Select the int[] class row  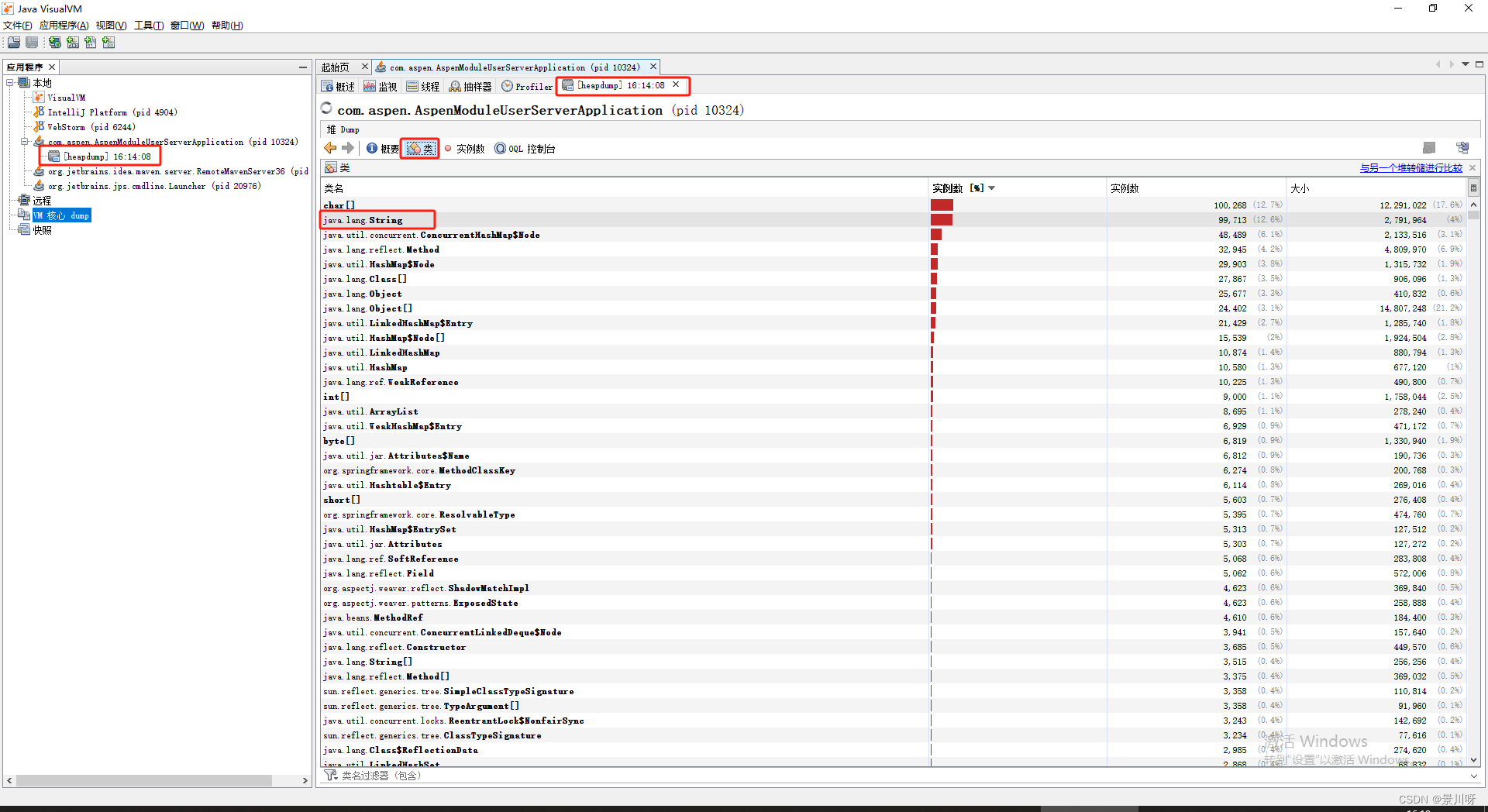tap(894, 397)
